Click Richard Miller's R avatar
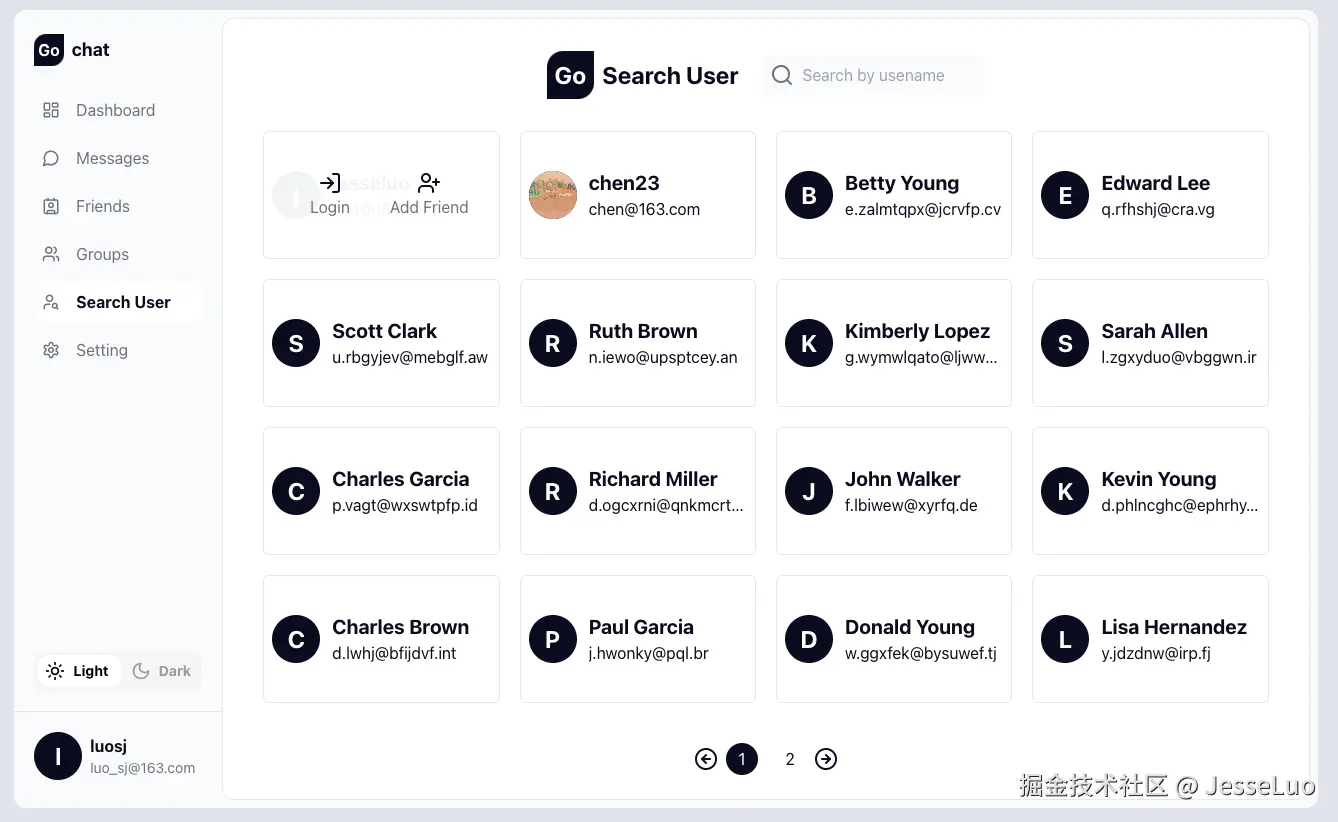 (x=553, y=491)
